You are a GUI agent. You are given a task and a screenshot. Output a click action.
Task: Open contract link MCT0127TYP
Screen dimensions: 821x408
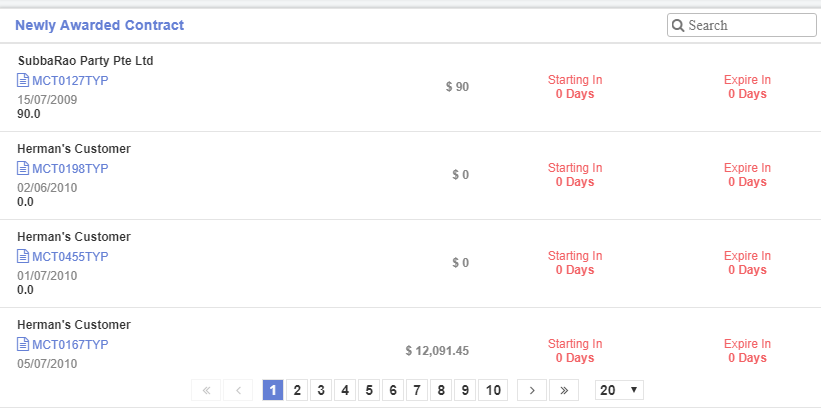click(x=70, y=81)
